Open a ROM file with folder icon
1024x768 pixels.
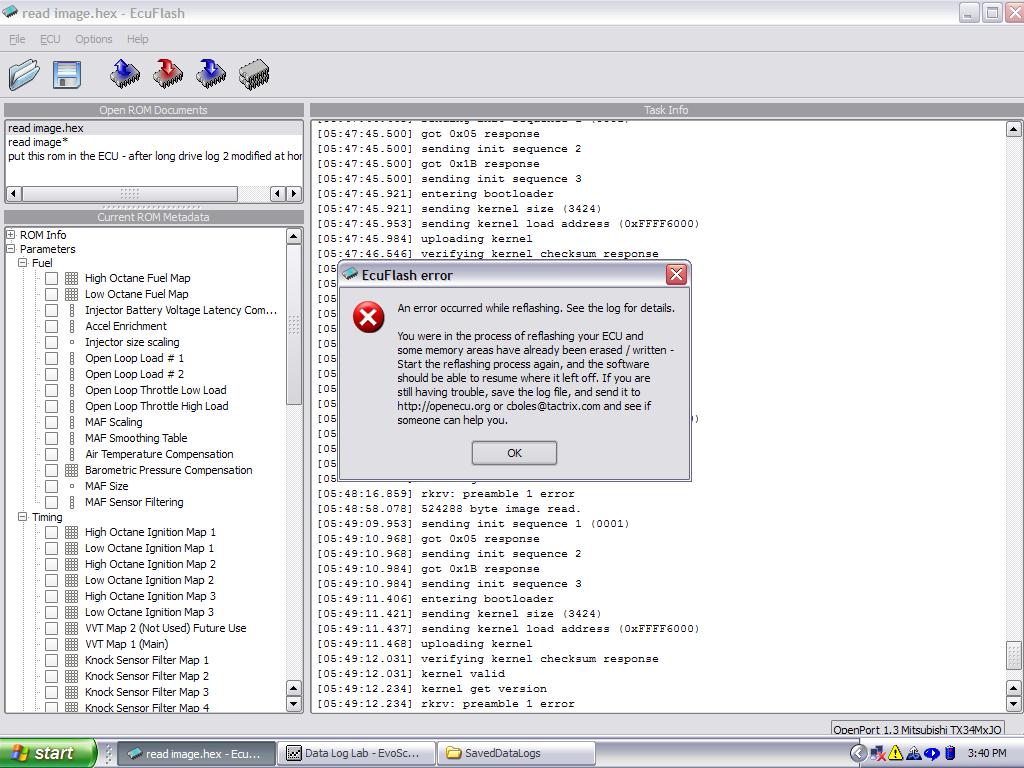point(24,74)
